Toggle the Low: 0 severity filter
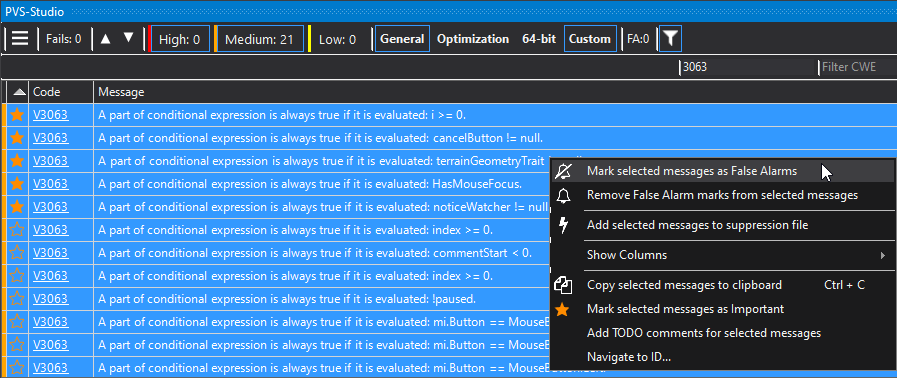Screen dimensions: 897x378 [x=338, y=39]
